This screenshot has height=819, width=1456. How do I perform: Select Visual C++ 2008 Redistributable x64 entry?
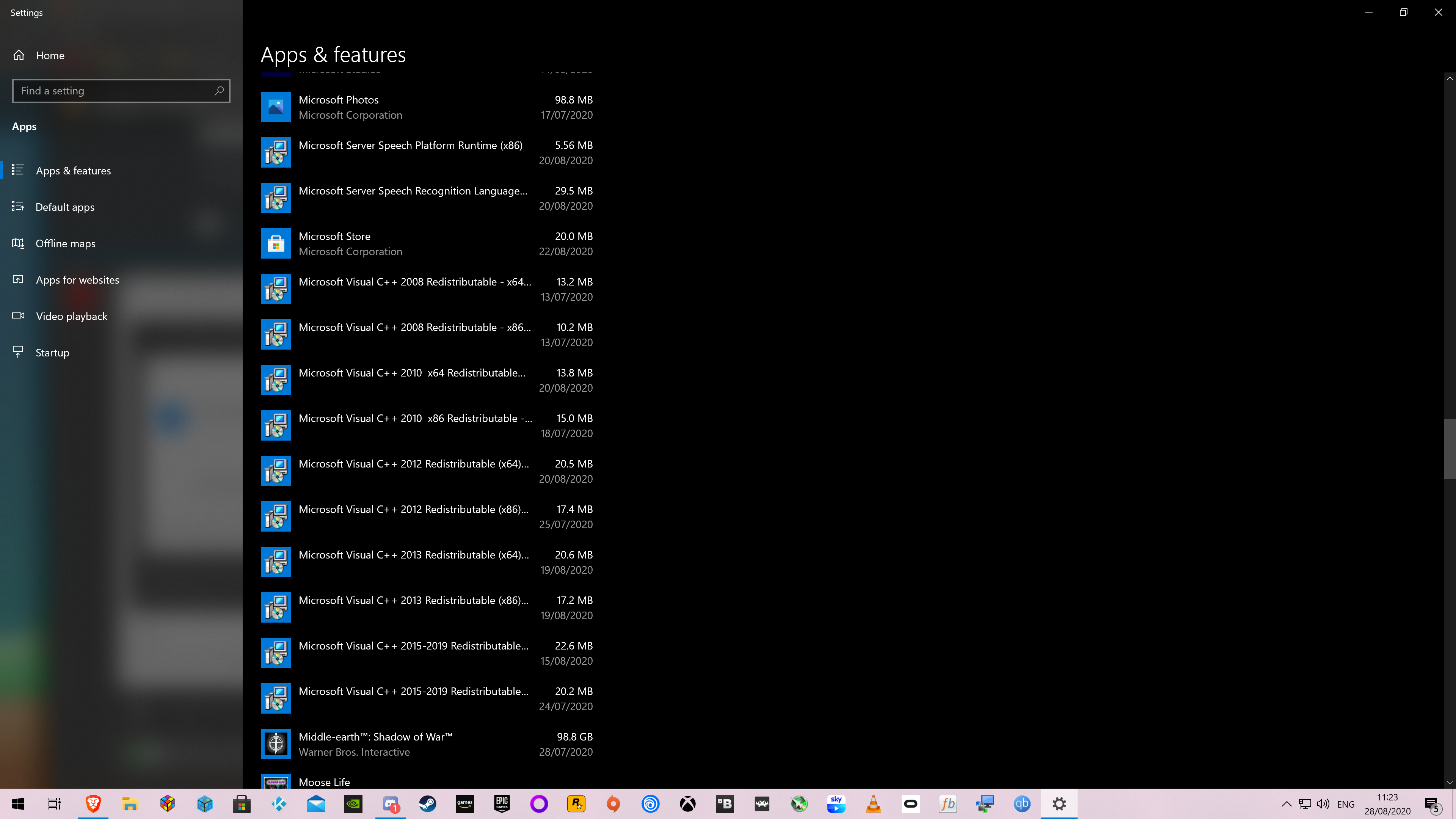click(427, 289)
